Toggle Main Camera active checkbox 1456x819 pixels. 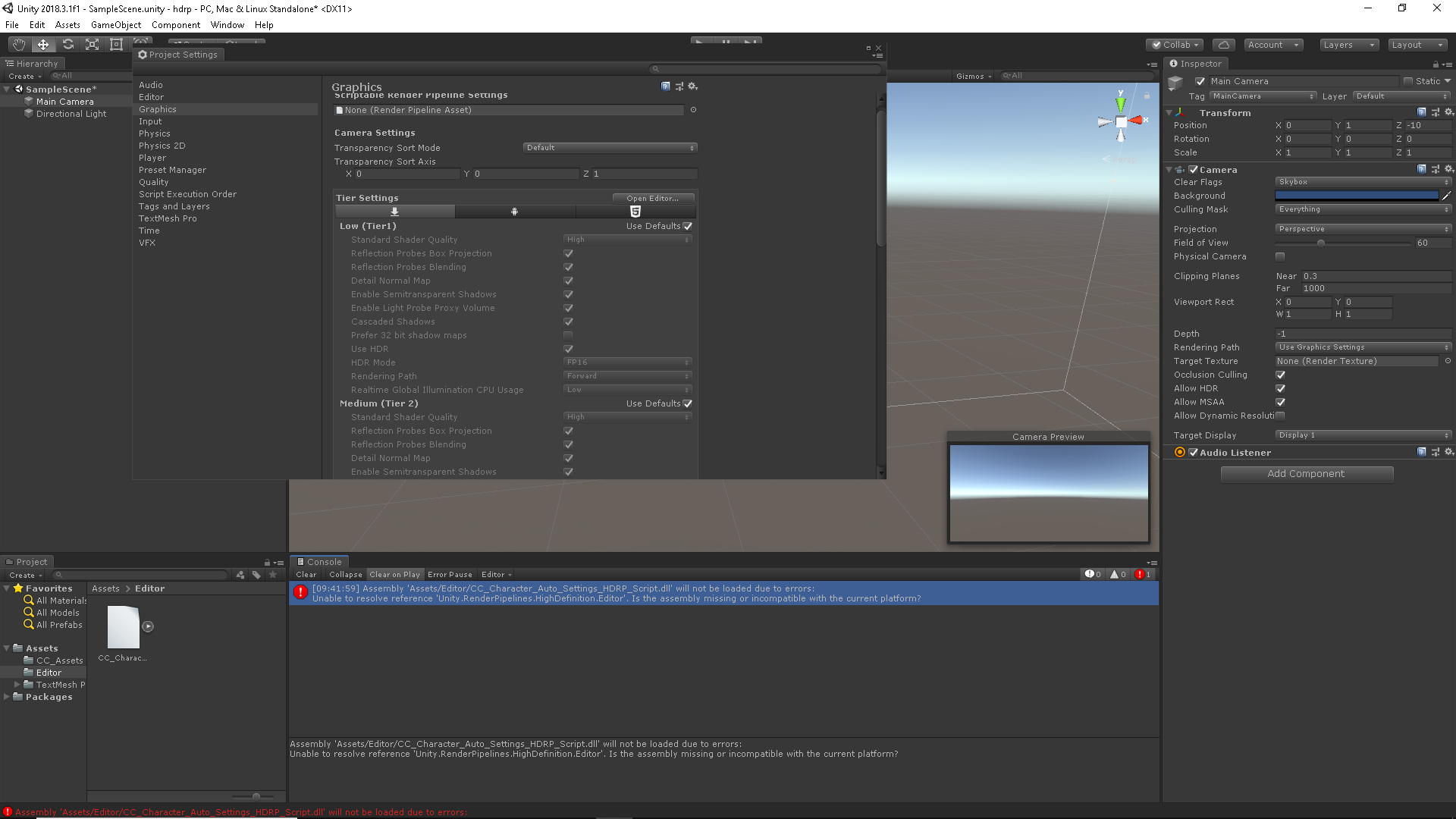tap(1200, 81)
